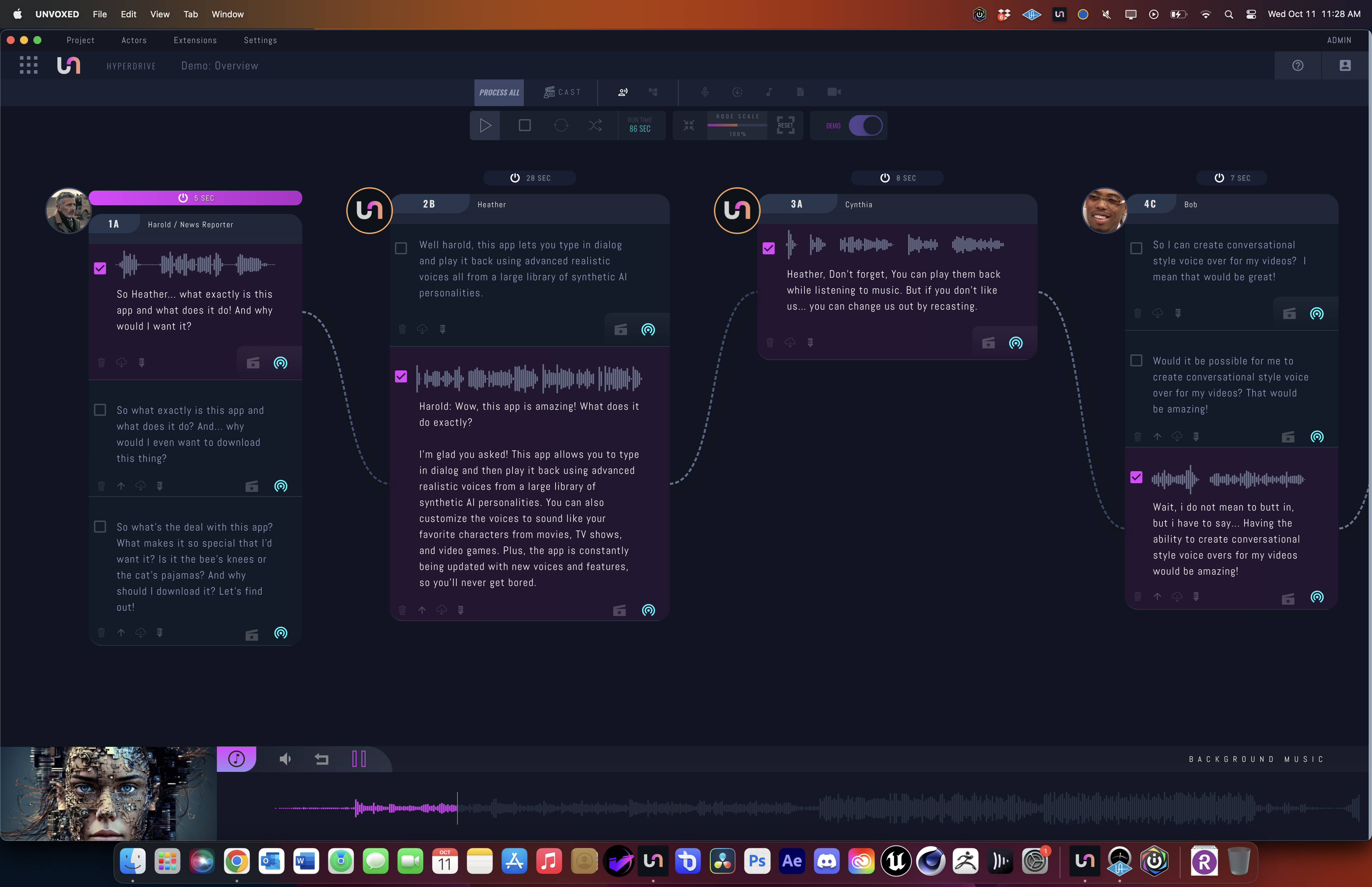Click the PROCESS ALL button
Viewport: 1372px width, 887px height.
[498, 92]
